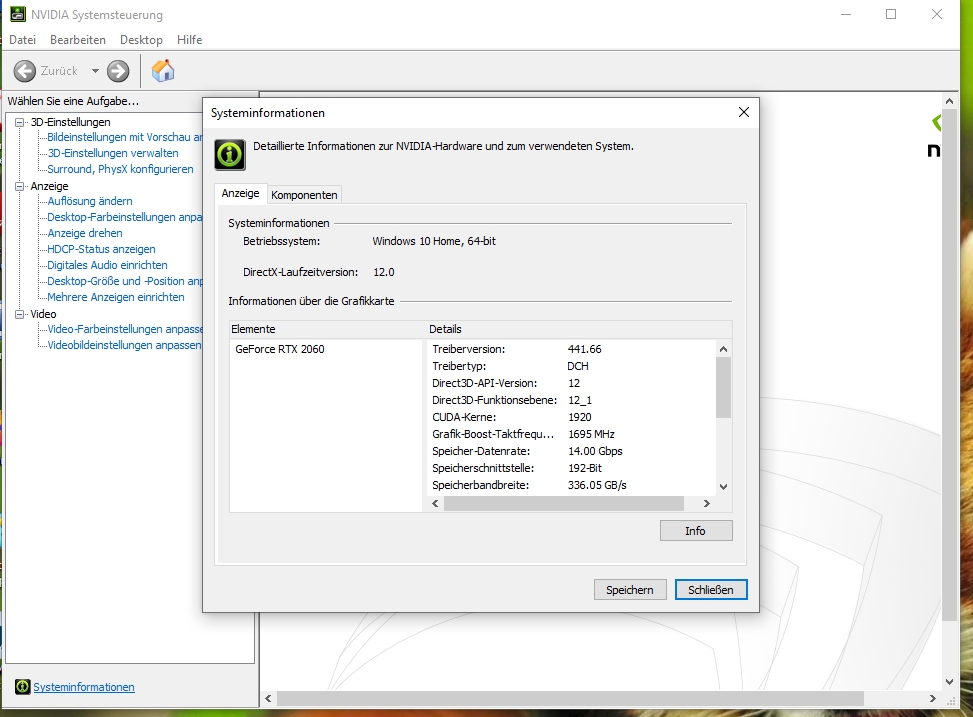Click main window scroll up arrow
This screenshot has height=717, width=973.
tap(949, 101)
